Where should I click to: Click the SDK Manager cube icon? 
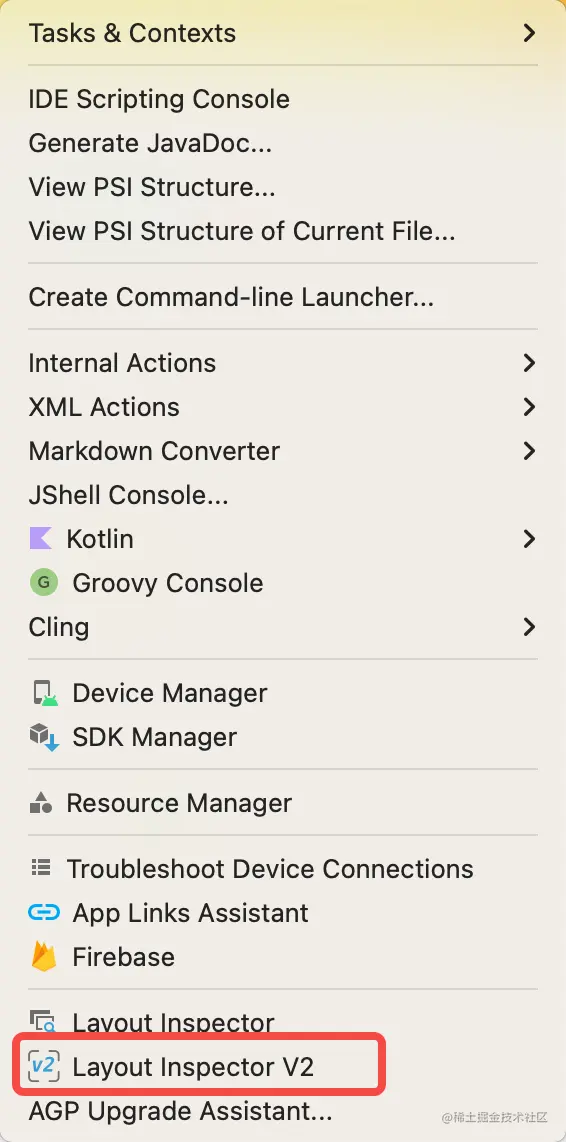[x=44, y=737]
